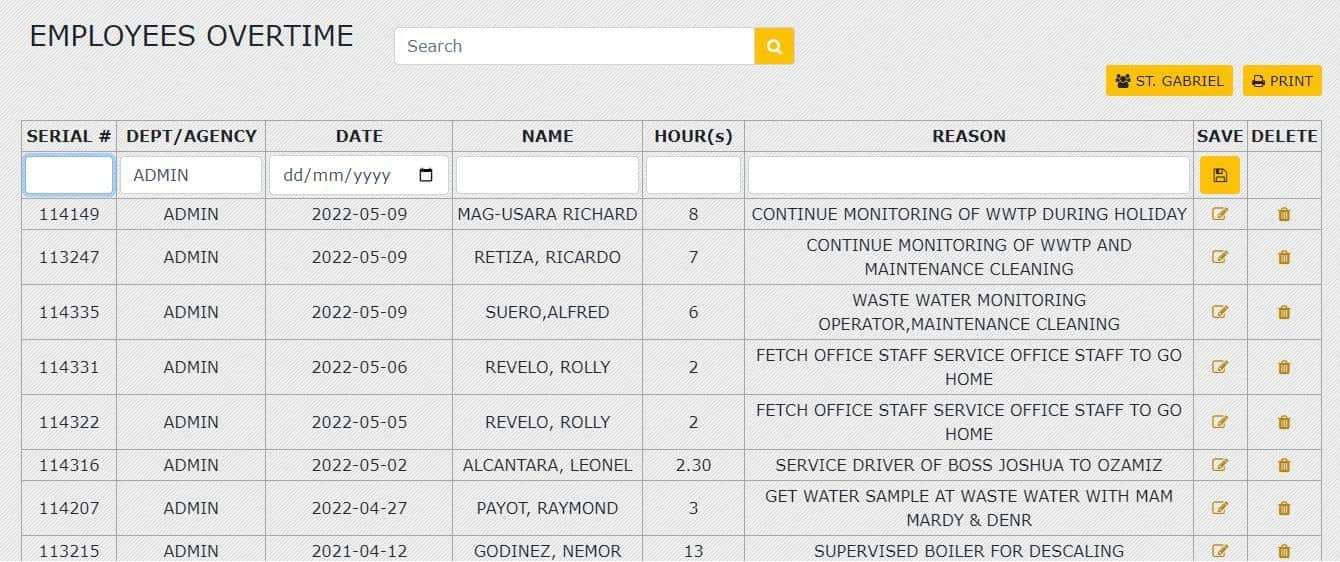The width and height of the screenshot is (1340, 562).
Task: Edit the SUERO,ALFRED overtime entry
Action: point(1219,312)
